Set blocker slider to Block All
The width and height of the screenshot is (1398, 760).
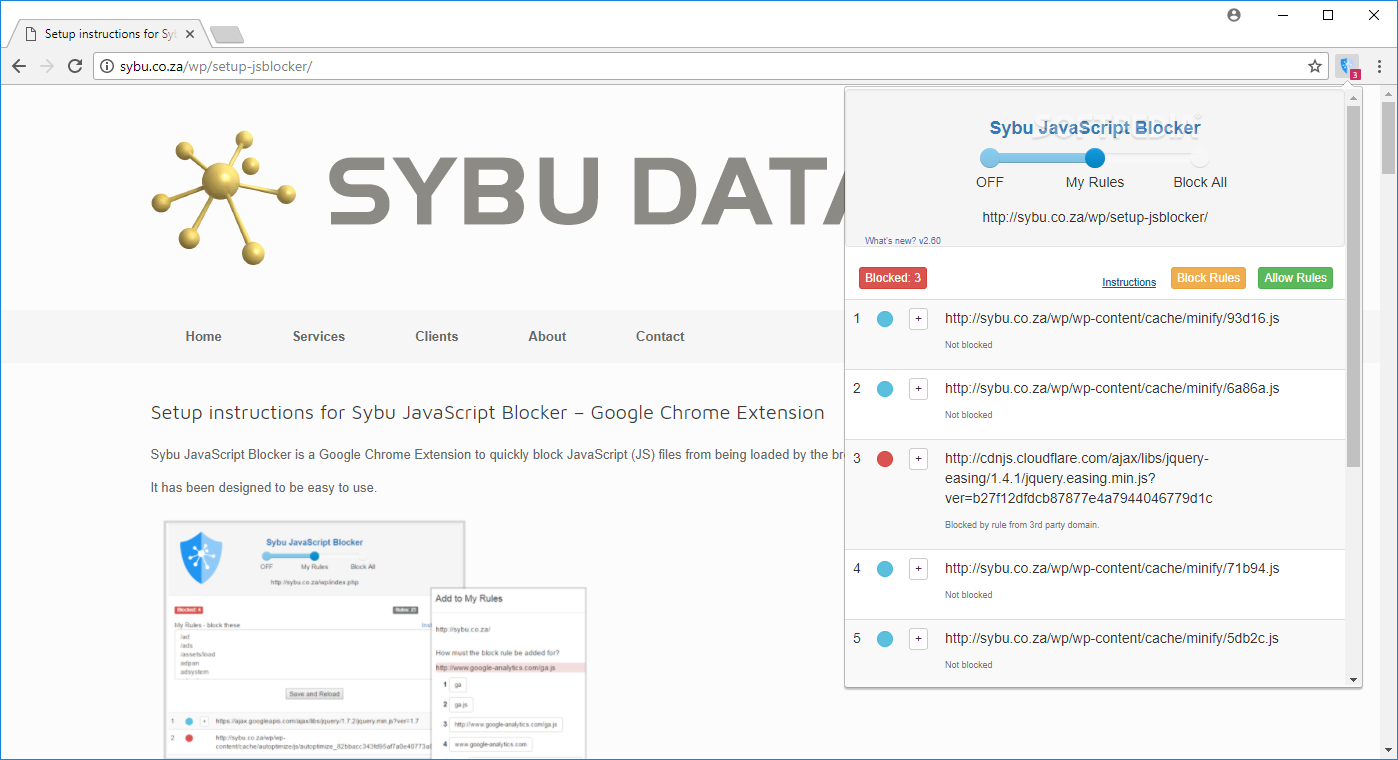[x=1200, y=158]
